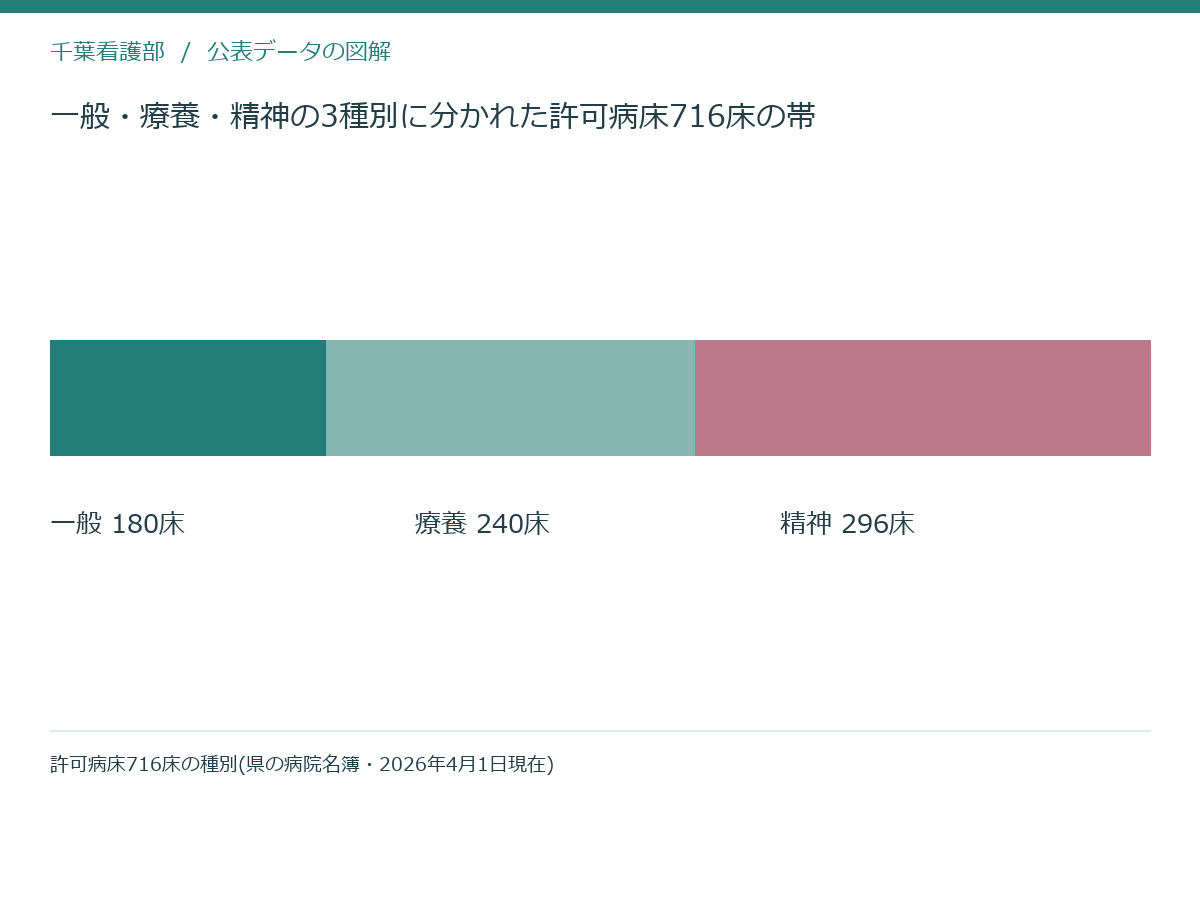Select the dark teal 一般 bar segment
Viewport: 1200px width, 900px height.
(x=188, y=398)
